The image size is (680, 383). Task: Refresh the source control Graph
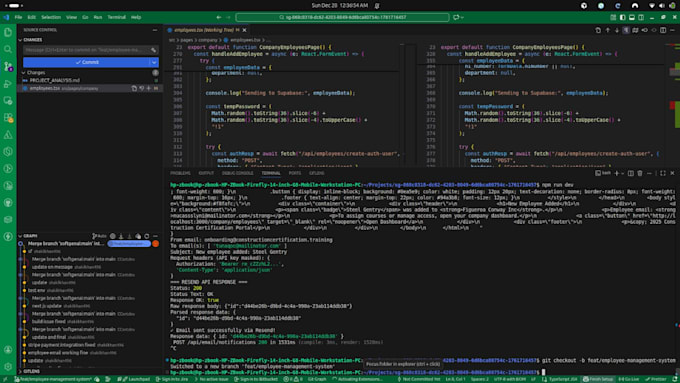(x=147, y=236)
